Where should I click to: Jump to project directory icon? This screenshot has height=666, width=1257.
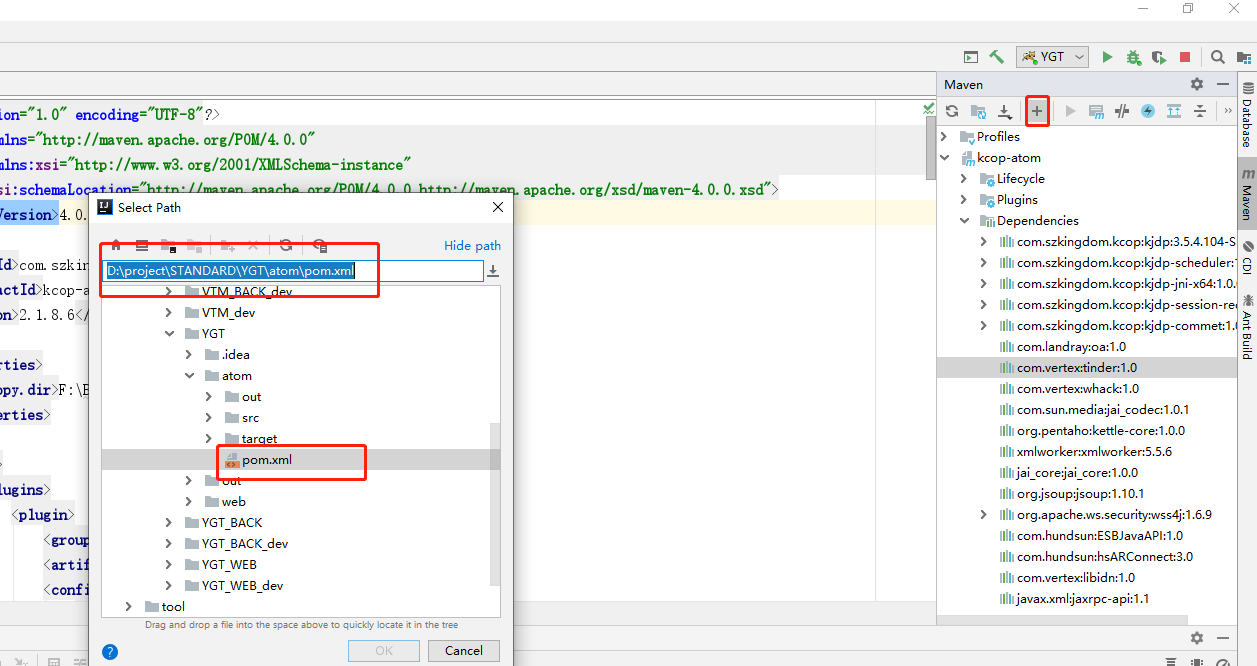pos(168,245)
